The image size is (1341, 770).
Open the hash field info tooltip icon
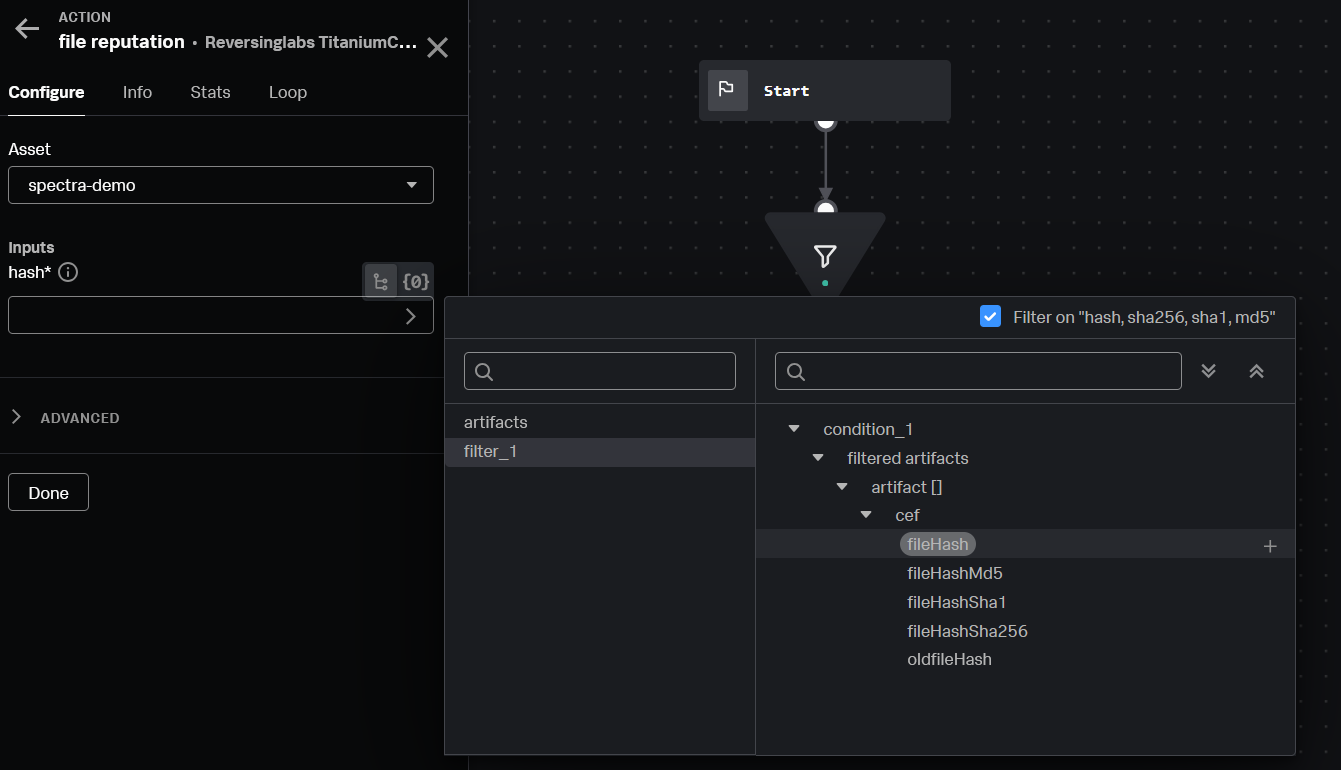(68, 272)
